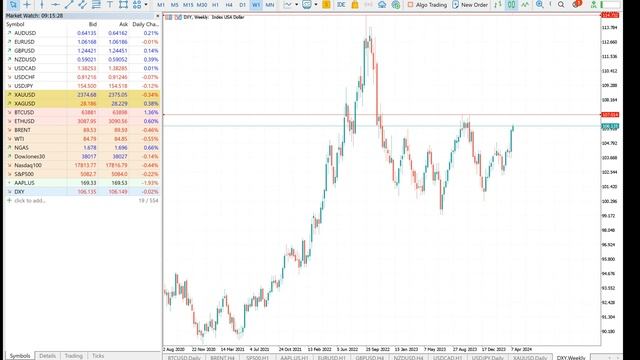Switch chart to D1 timeframe
The width and height of the screenshot is (640, 360).
242,5
